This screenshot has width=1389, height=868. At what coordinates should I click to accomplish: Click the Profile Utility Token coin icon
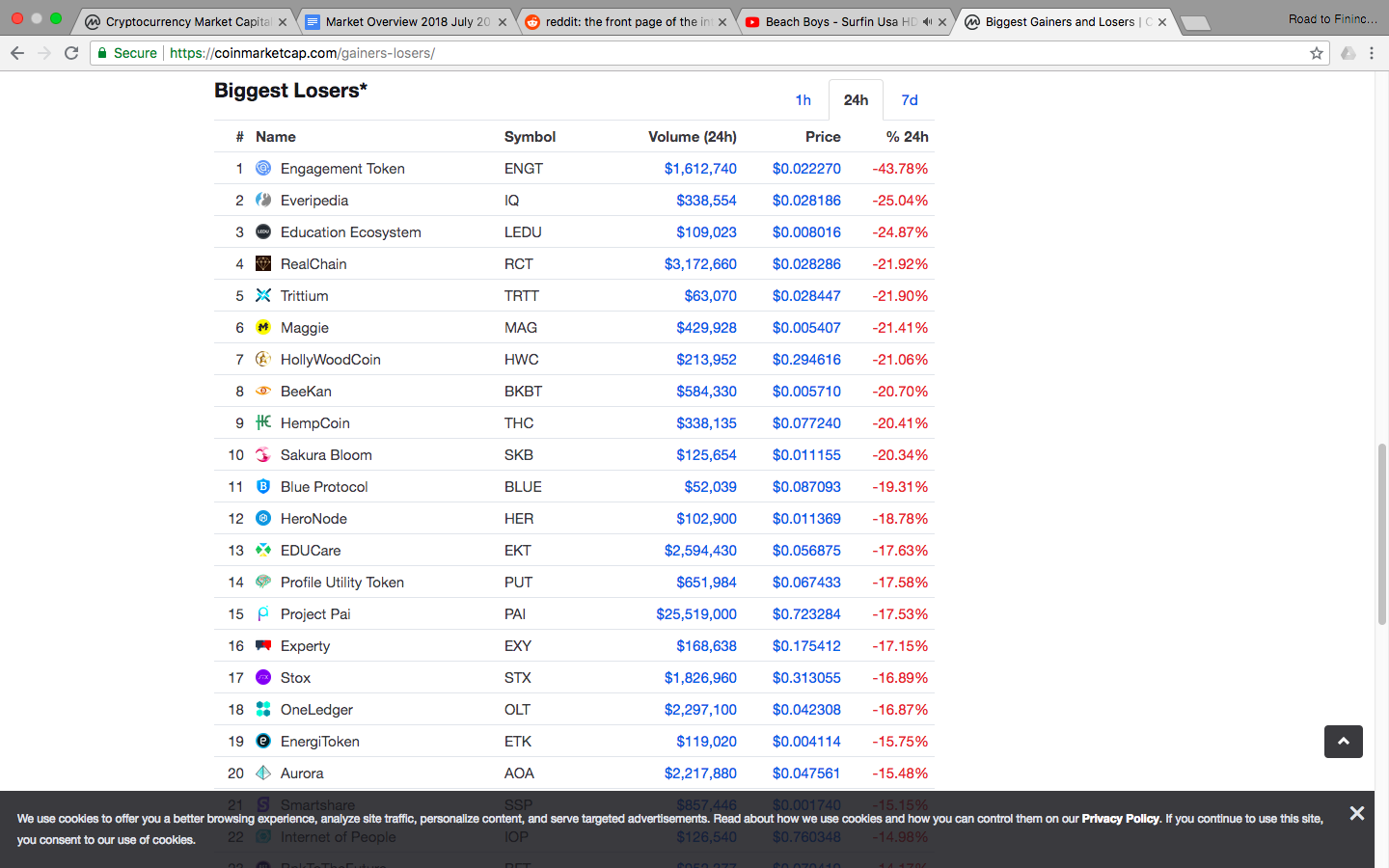pyautogui.click(x=263, y=582)
